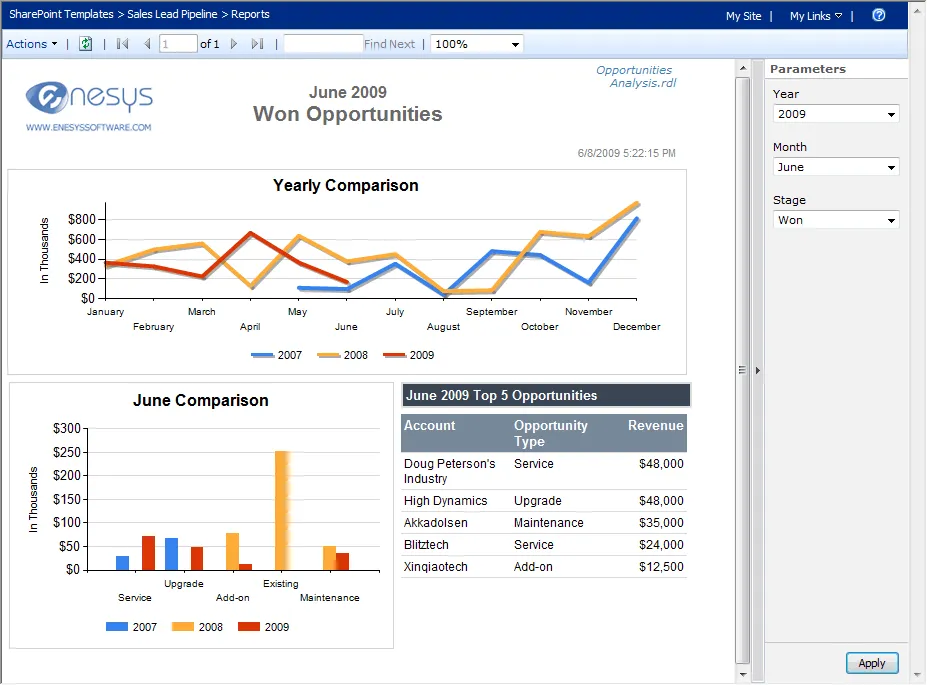927x685 pixels.
Task: Open the Stage parameter dropdown
Action: pyautogui.click(x=893, y=219)
